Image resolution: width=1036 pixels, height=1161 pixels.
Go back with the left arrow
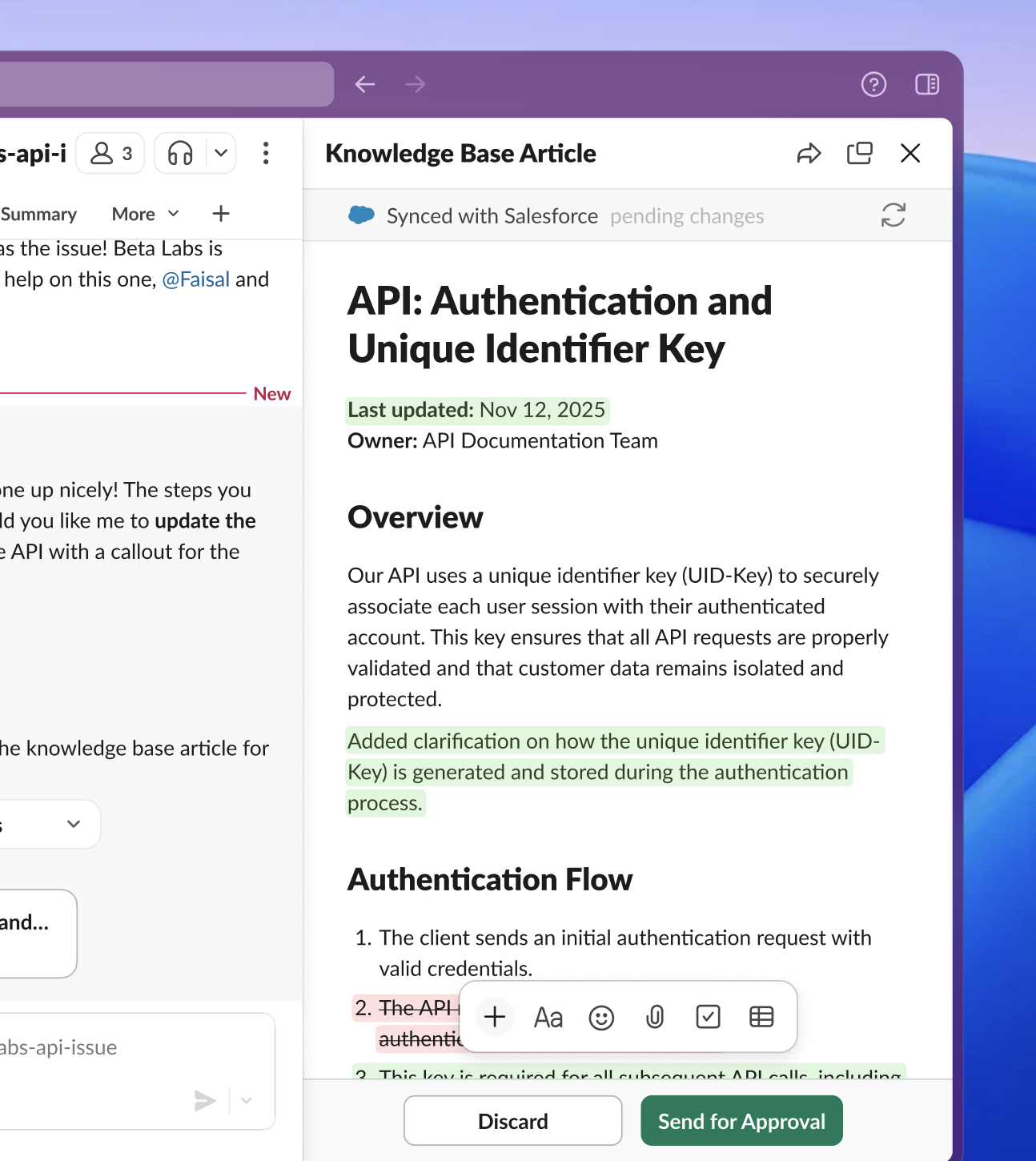coord(365,84)
